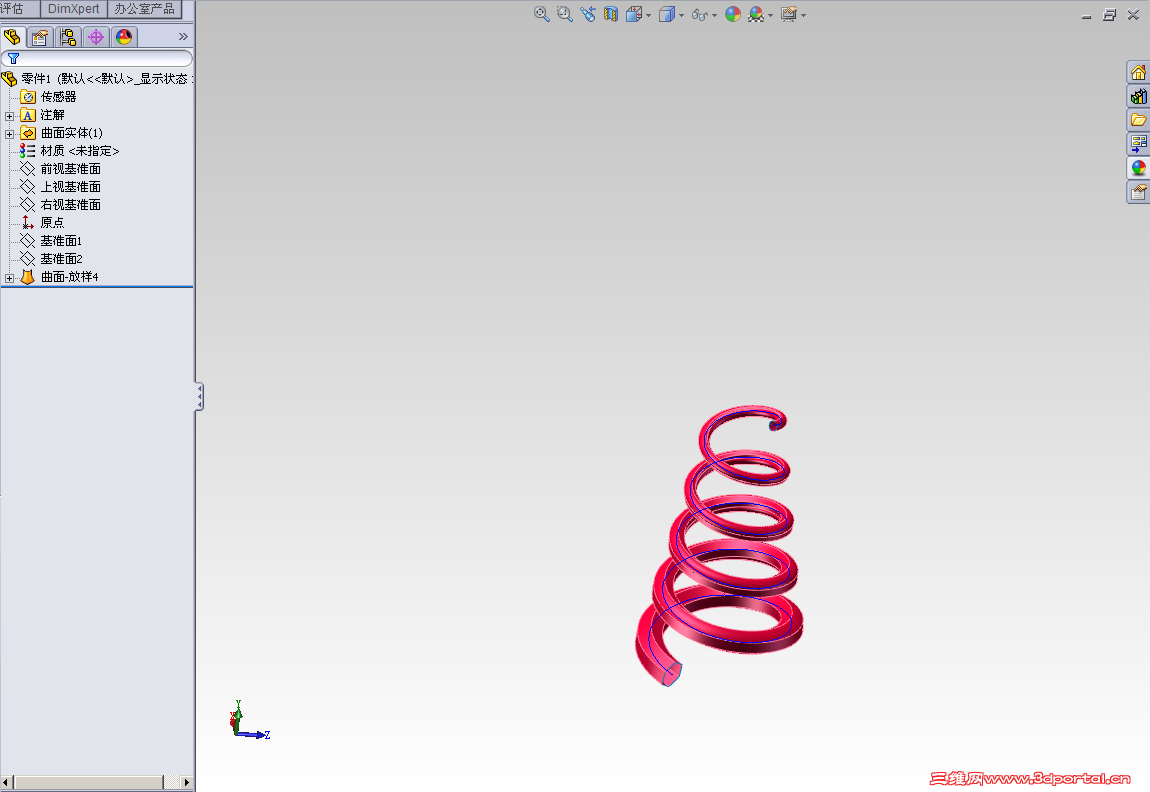Open the FeatureManager design tree tab
This screenshot has height=792, width=1150.
pos(12,37)
